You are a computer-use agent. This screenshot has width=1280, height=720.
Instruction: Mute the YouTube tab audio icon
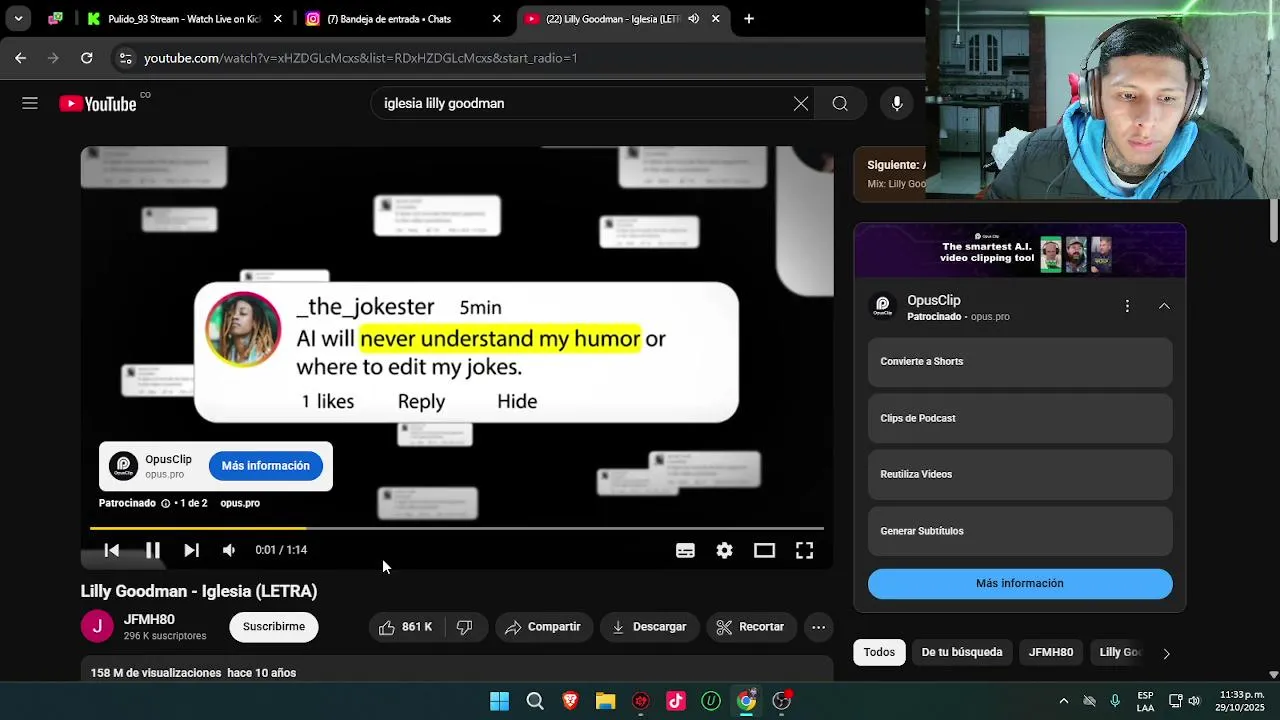point(693,19)
